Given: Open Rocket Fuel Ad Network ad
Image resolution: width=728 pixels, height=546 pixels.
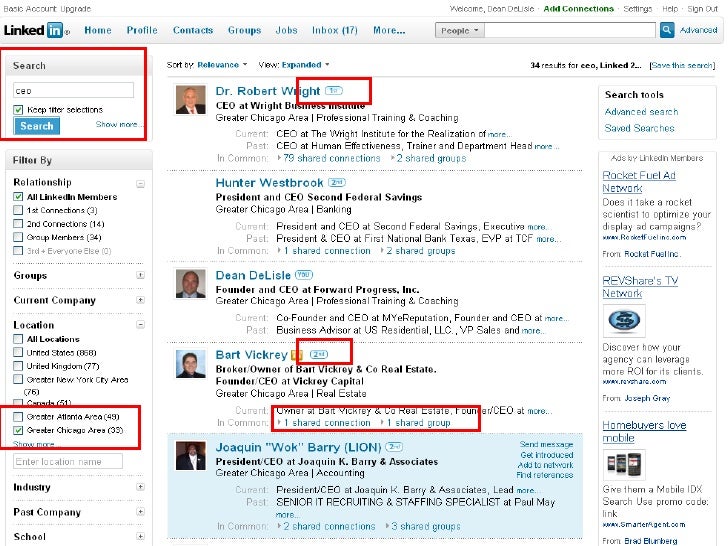Looking at the screenshot, I should coord(639,182).
